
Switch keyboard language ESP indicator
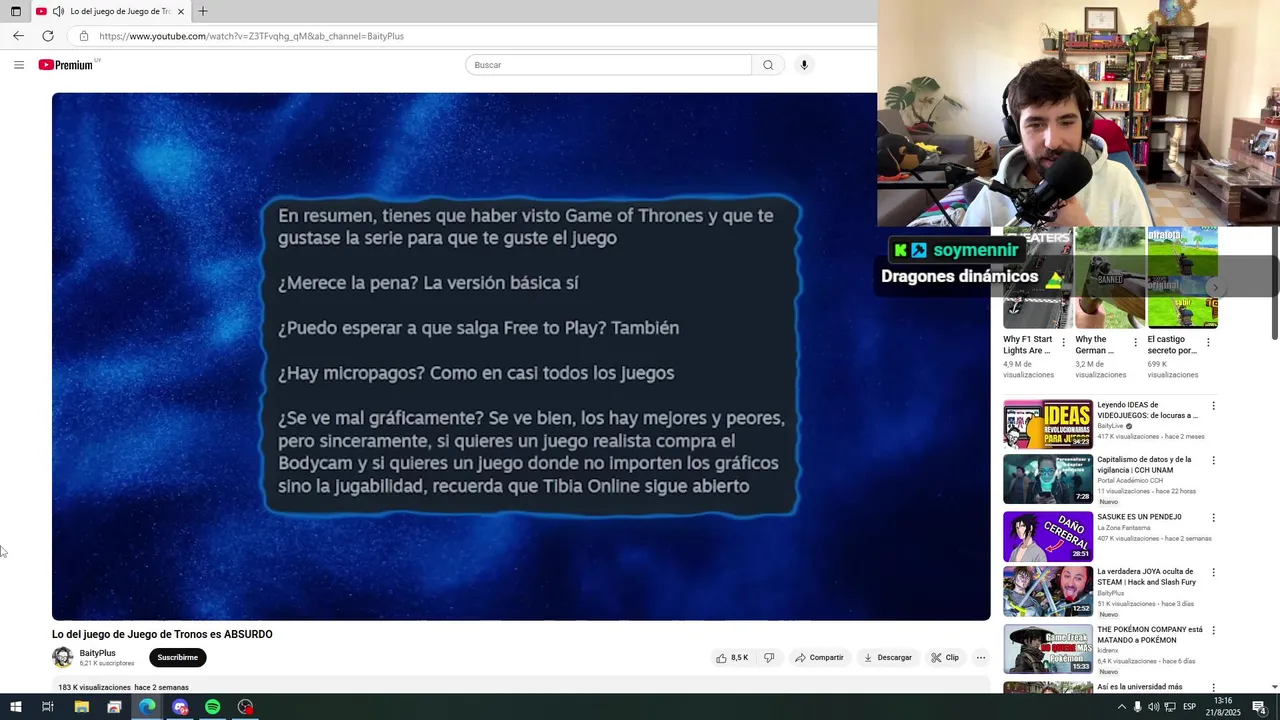coord(1189,707)
